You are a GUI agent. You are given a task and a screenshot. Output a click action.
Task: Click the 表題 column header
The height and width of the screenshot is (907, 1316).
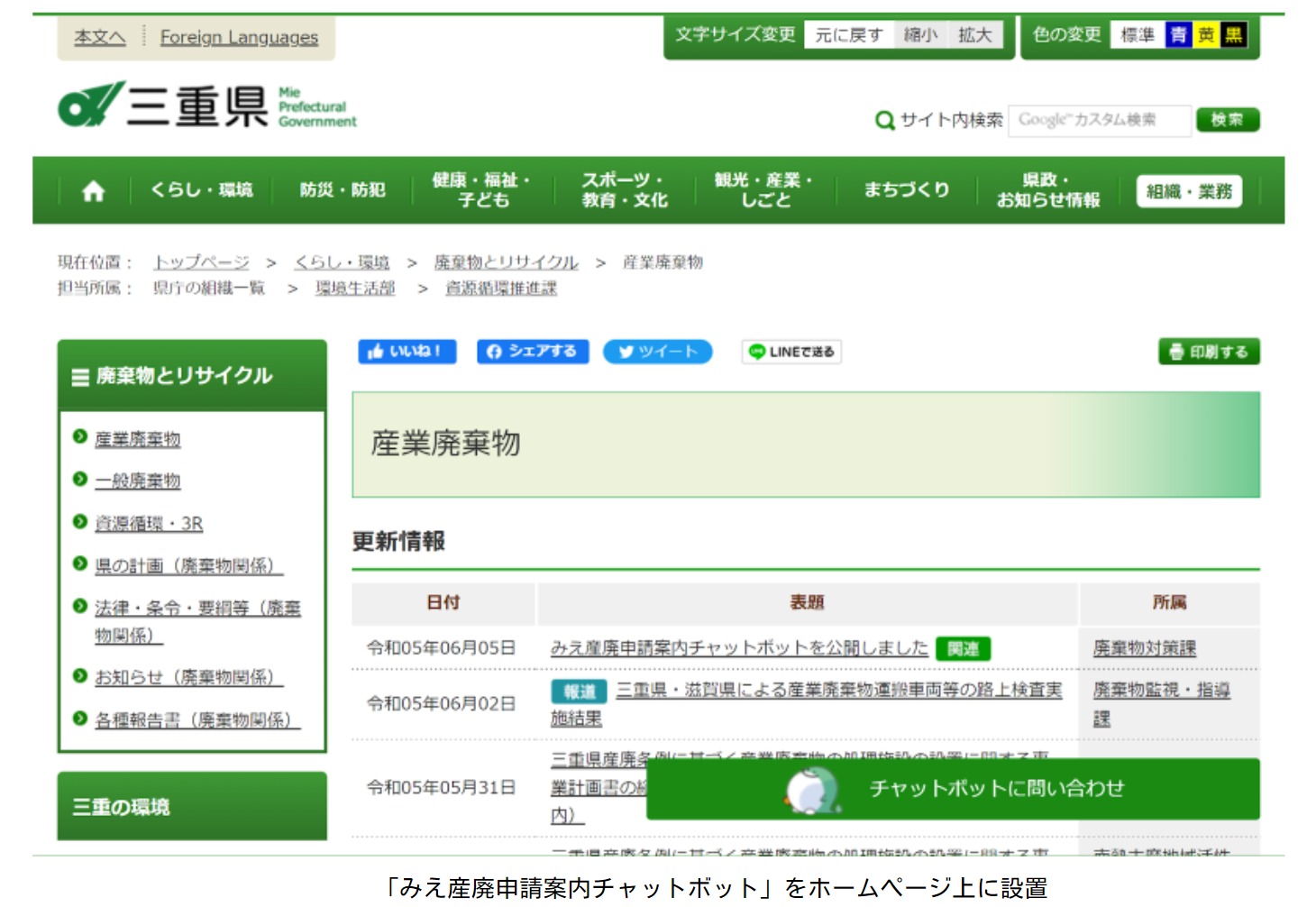(807, 603)
